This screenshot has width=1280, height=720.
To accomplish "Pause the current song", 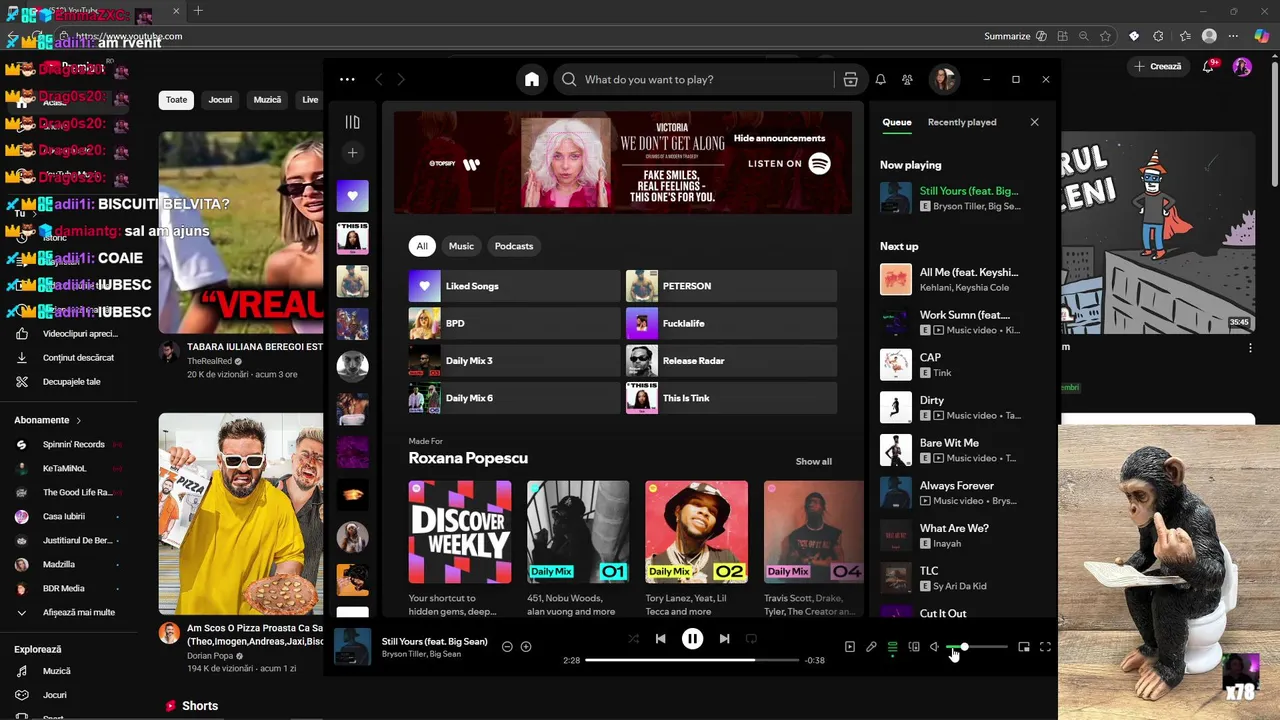I will (692, 638).
